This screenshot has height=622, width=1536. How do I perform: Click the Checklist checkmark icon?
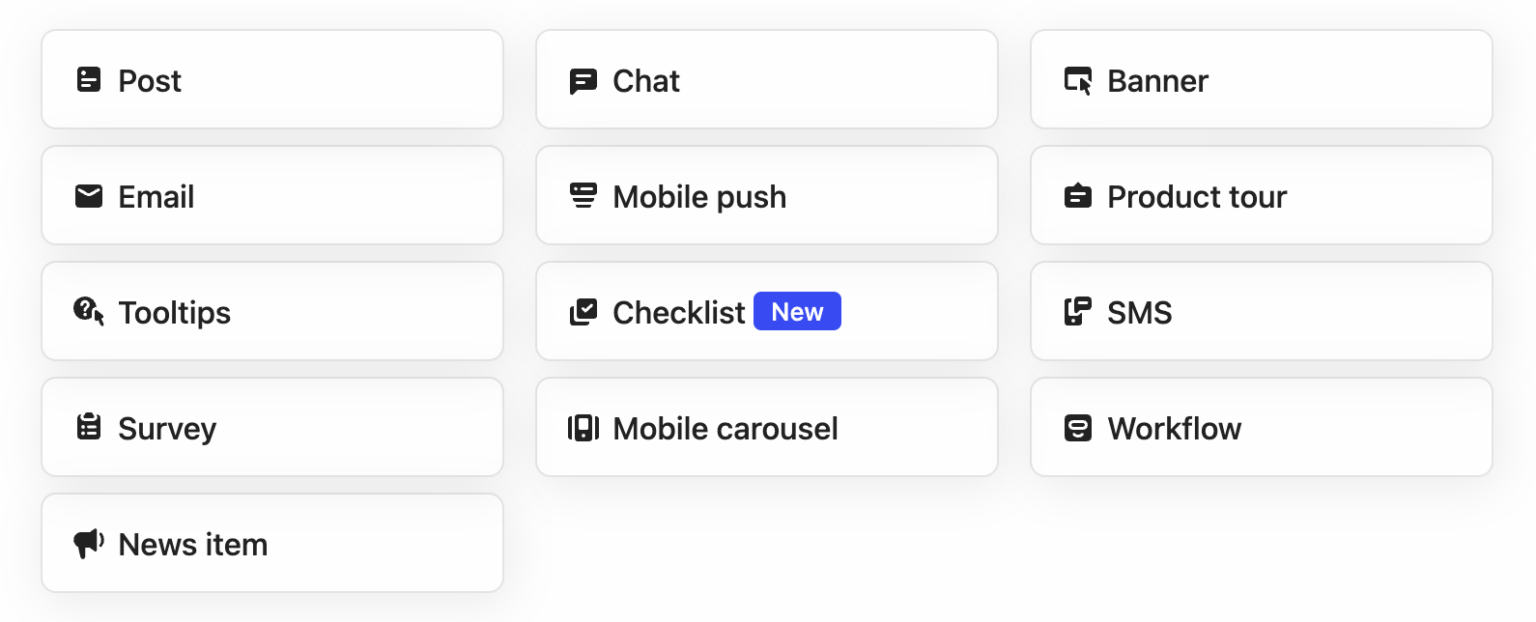pos(581,311)
